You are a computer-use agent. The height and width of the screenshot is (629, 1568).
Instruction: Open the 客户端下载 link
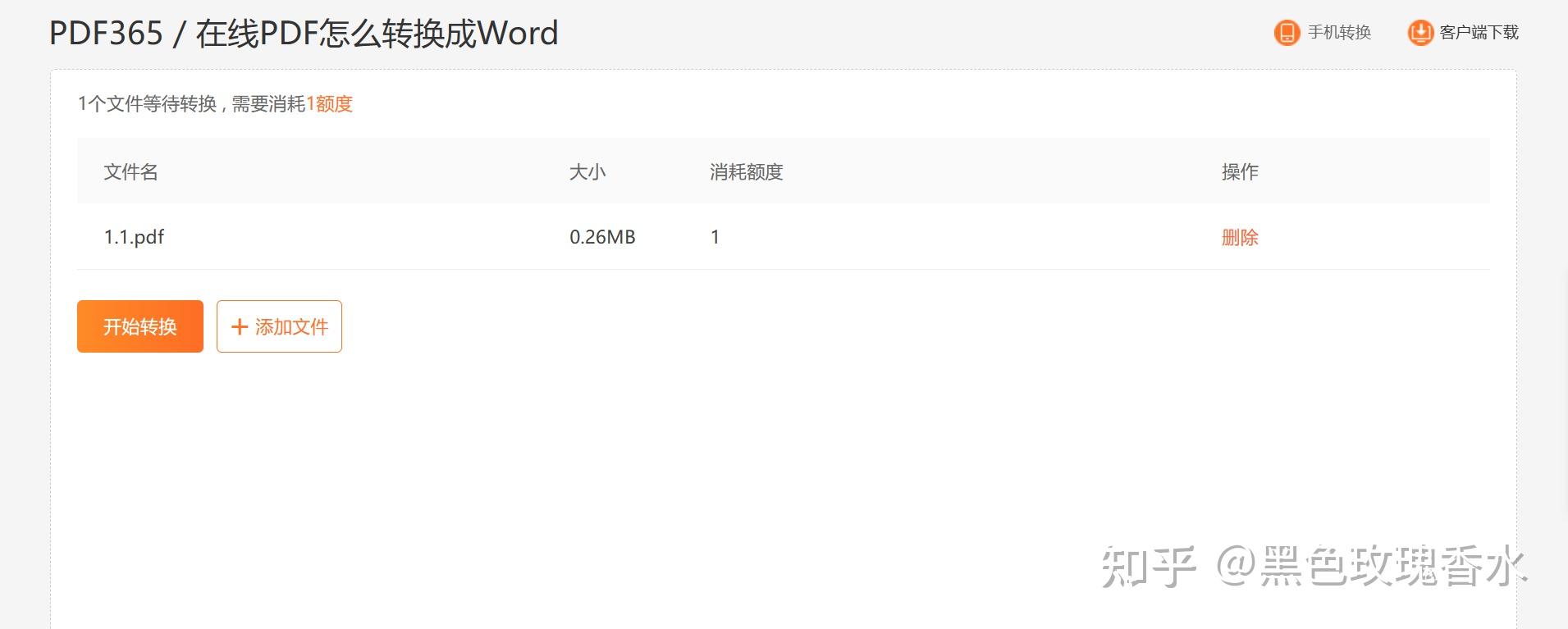1479,33
